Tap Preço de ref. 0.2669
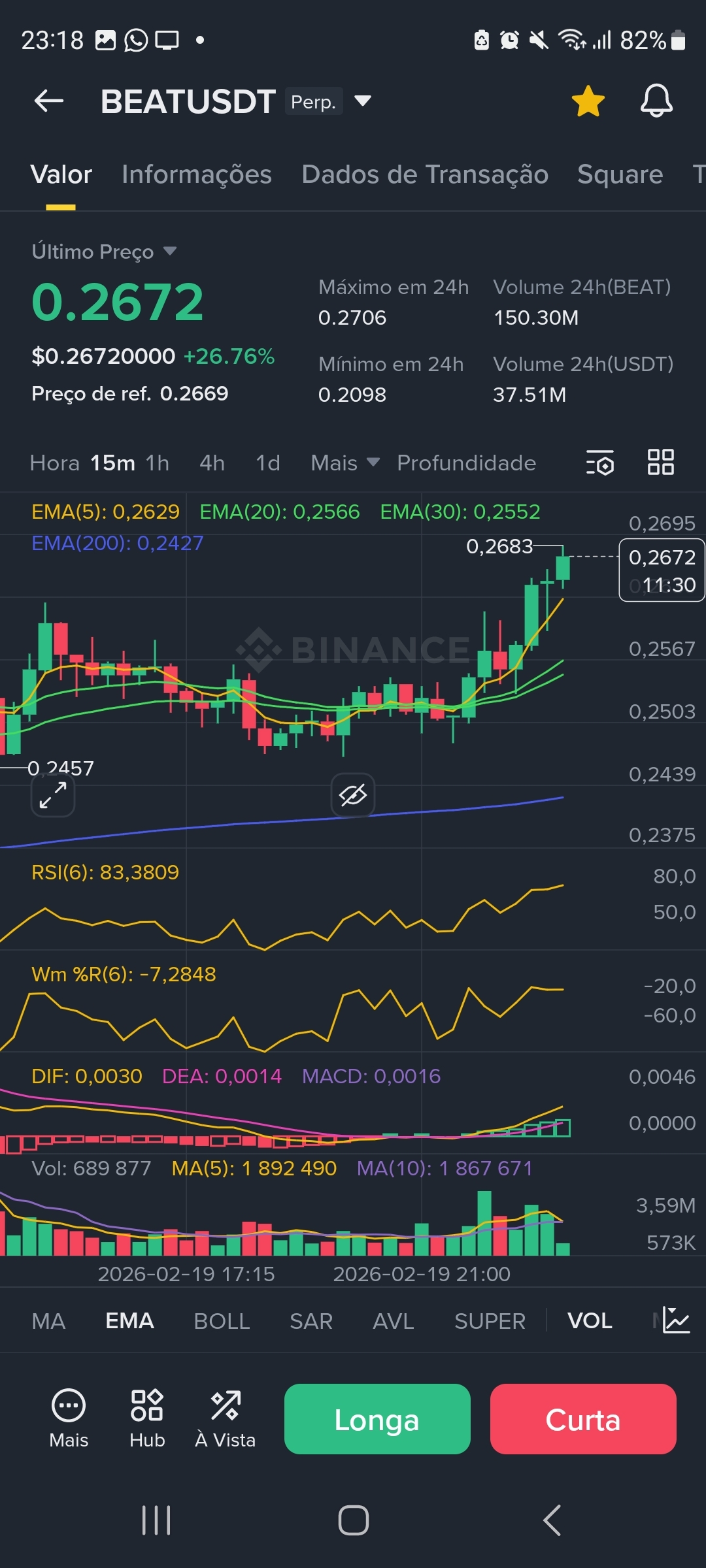 pyautogui.click(x=130, y=393)
